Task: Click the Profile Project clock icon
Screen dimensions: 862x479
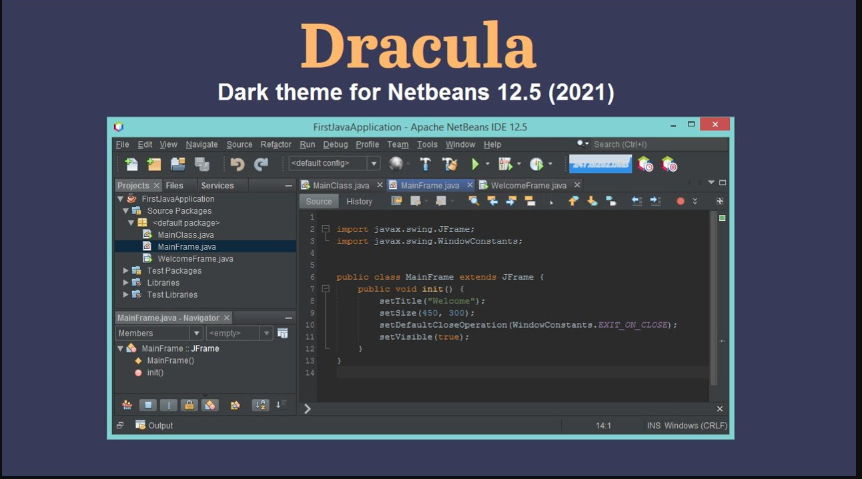Action: pos(536,164)
